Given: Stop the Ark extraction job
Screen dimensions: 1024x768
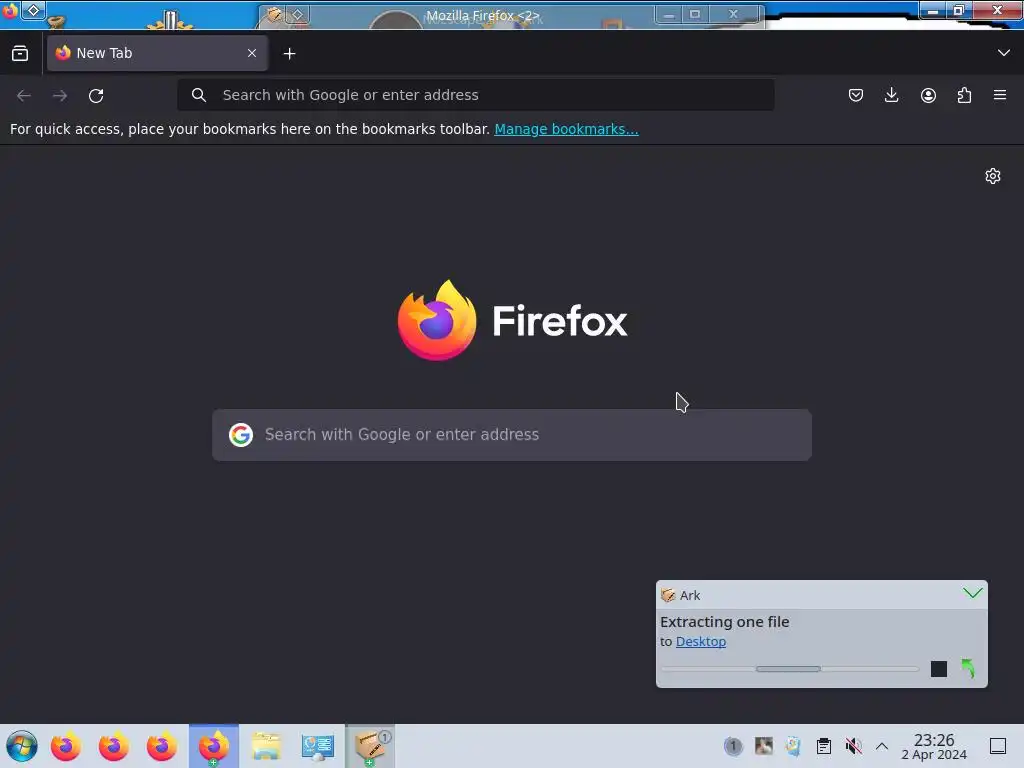Looking at the screenshot, I should click(938, 669).
